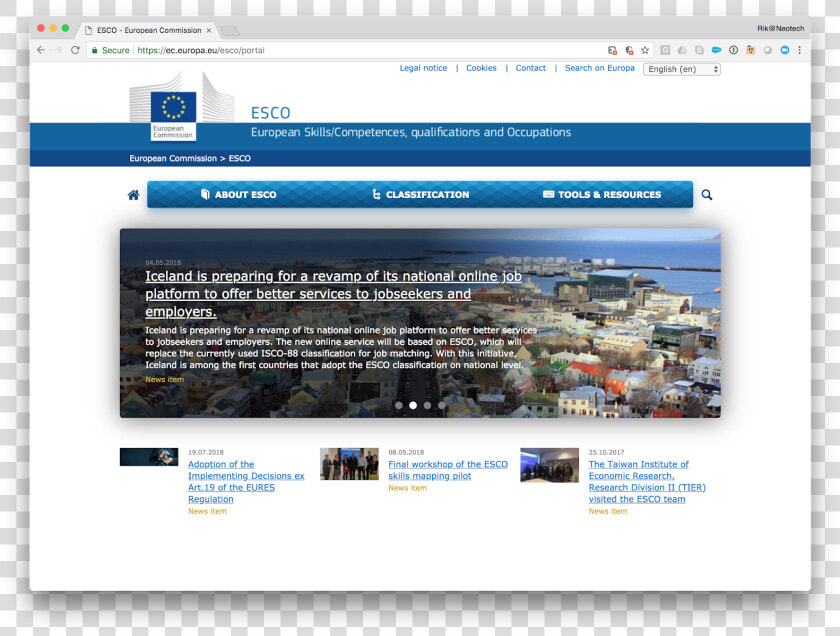Open The Taiwan Institute of Economic Research article
Viewport: 840px width, 636px height.
point(647,482)
